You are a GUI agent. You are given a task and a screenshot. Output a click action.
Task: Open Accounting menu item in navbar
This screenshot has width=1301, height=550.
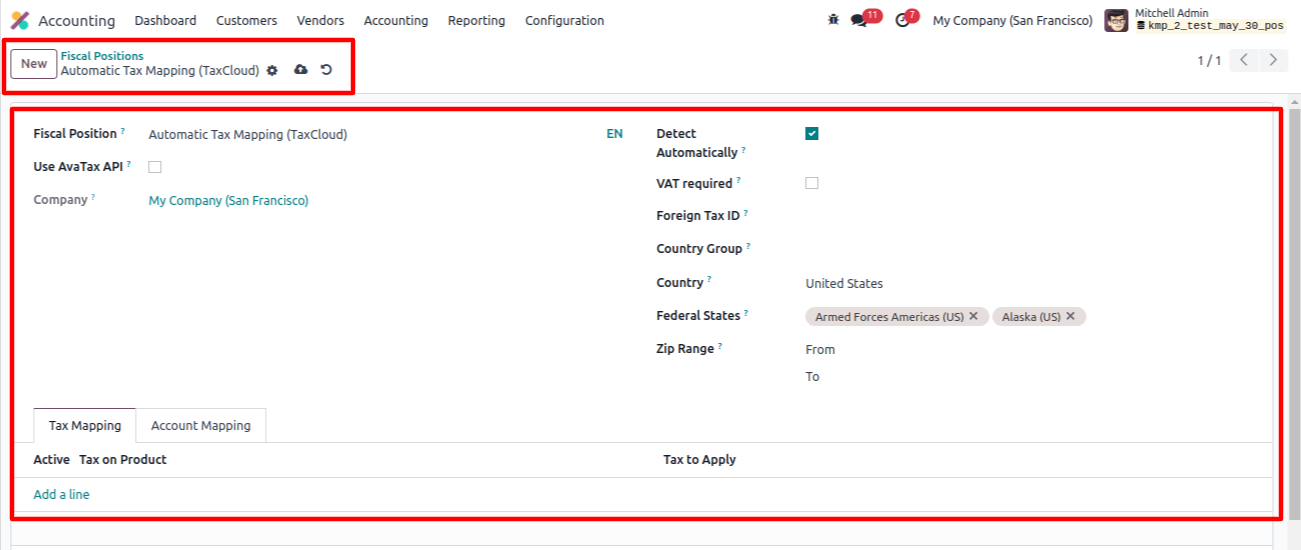coord(396,20)
